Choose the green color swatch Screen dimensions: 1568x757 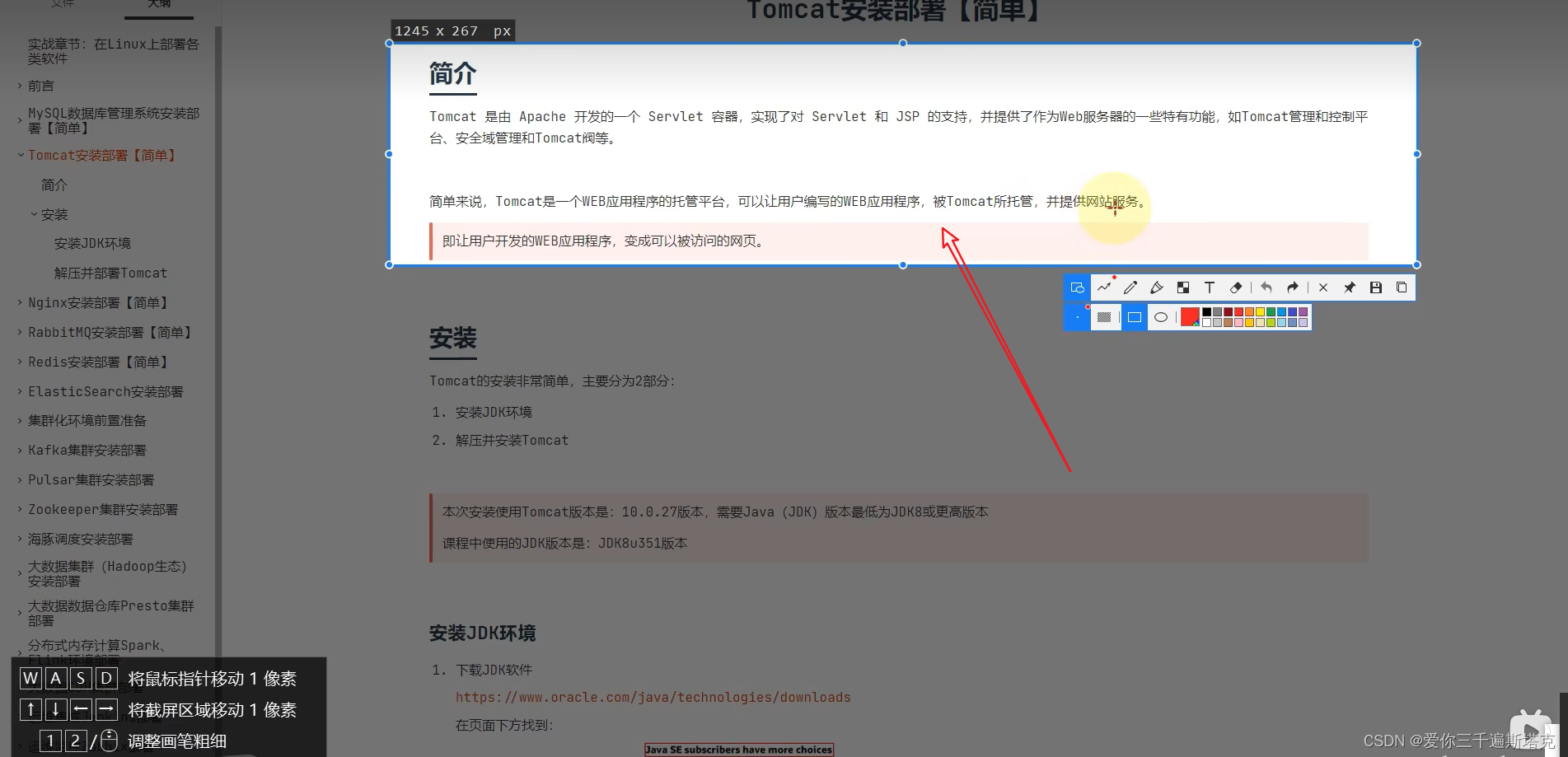(x=1271, y=312)
